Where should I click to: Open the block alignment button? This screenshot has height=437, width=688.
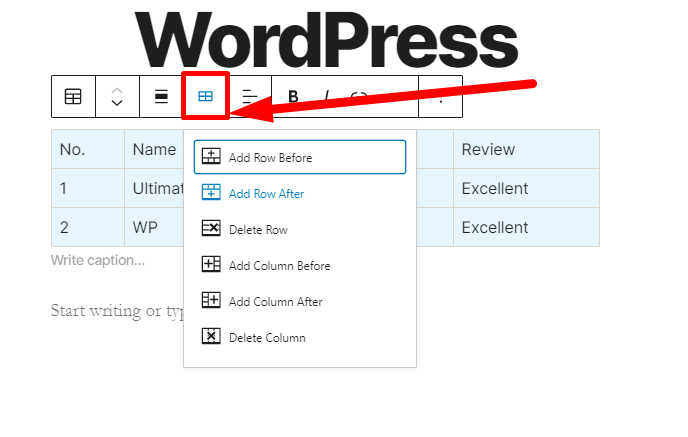pyautogui.click(x=161, y=97)
